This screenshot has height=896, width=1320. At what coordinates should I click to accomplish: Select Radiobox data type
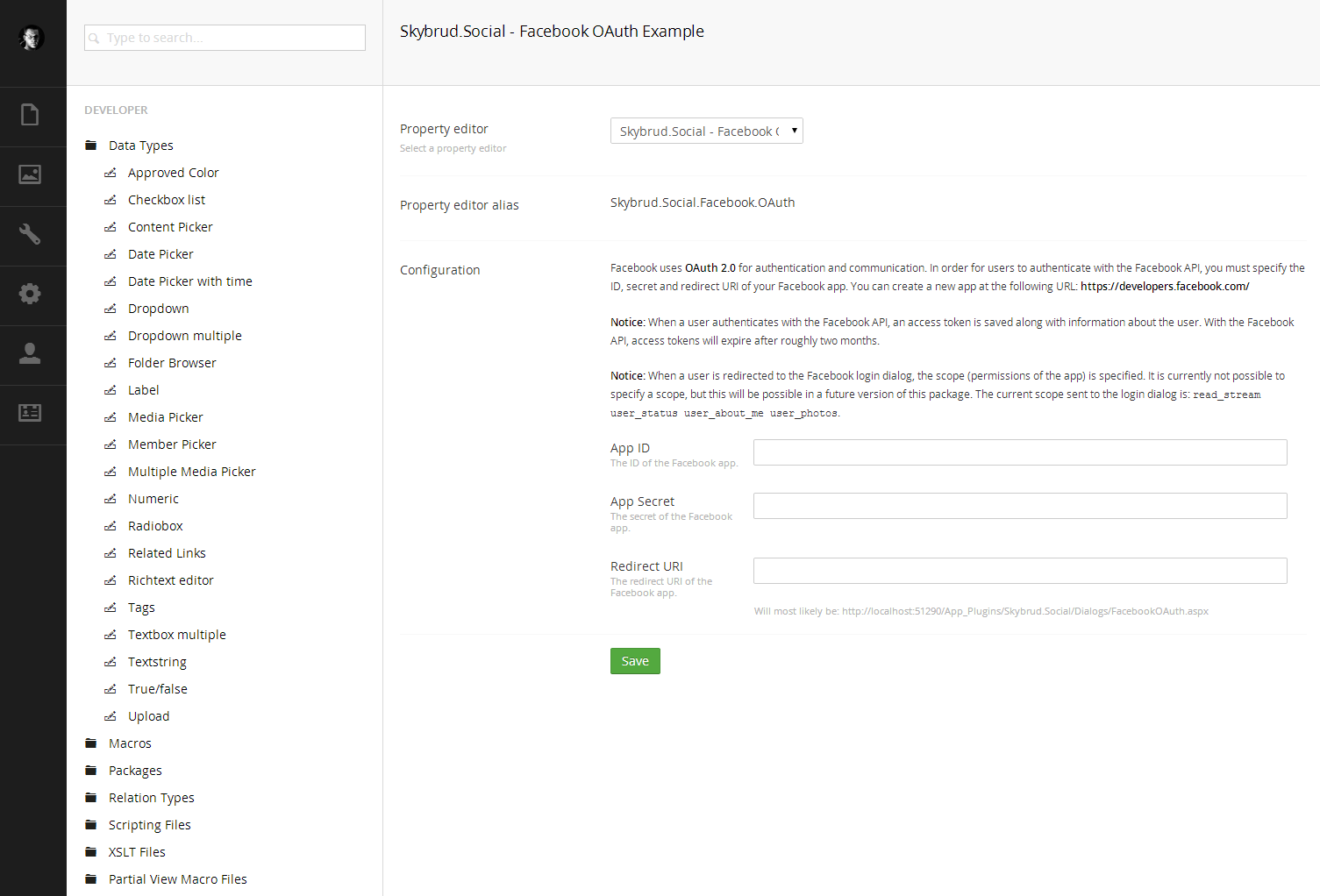(x=155, y=526)
